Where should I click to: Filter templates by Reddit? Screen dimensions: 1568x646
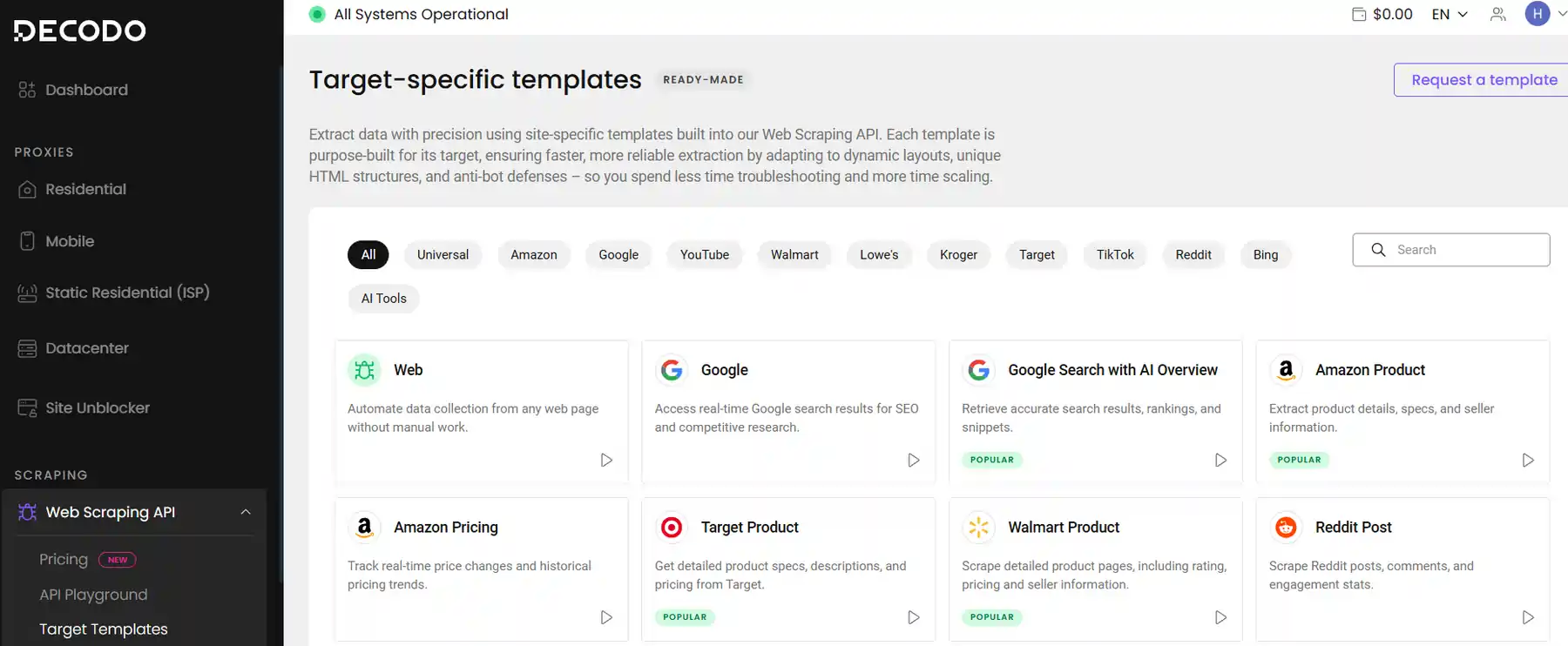coord(1193,255)
